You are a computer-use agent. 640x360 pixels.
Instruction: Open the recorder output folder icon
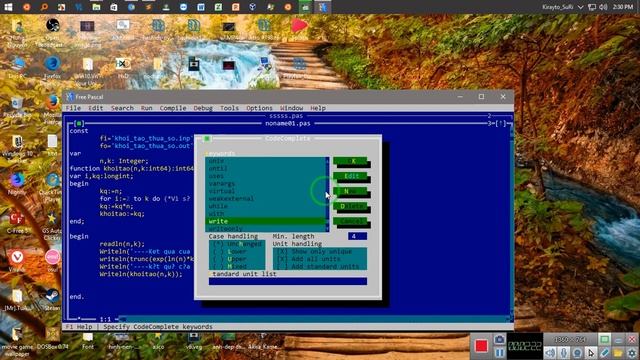click(x=618, y=353)
